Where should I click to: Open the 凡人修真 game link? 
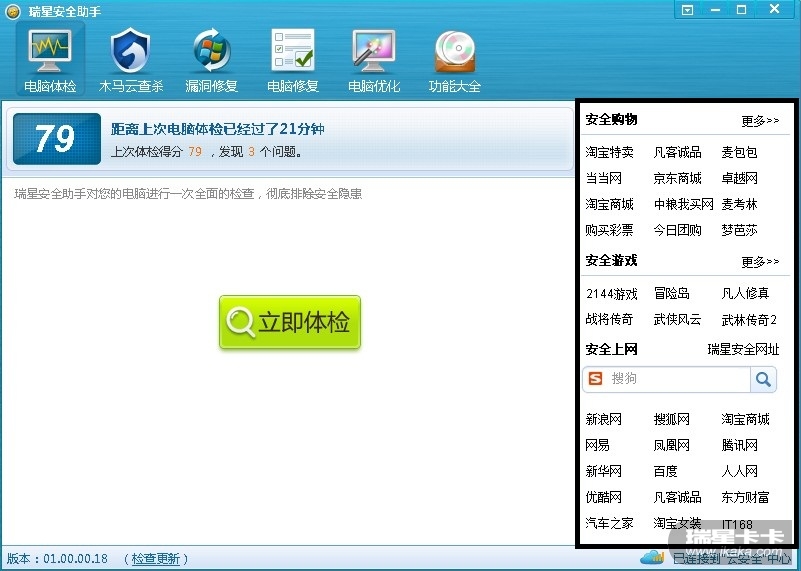point(745,293)
